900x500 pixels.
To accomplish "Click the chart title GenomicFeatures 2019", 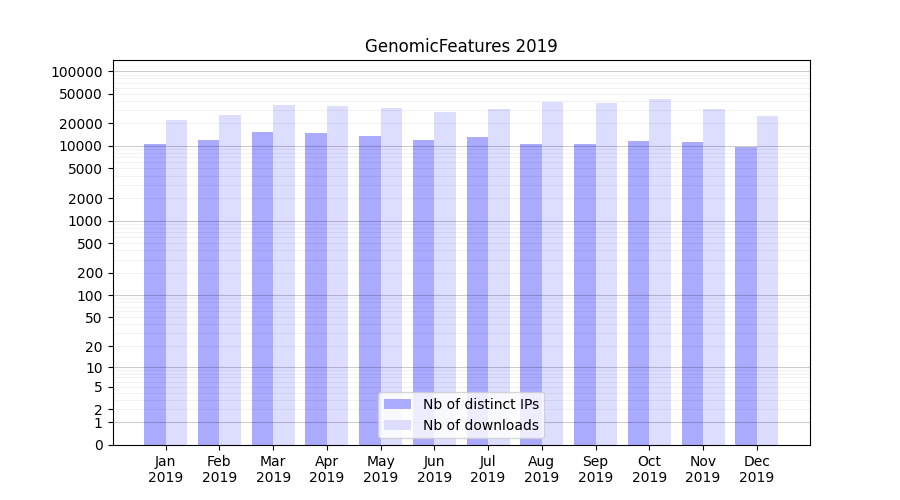I will point(461,46).
